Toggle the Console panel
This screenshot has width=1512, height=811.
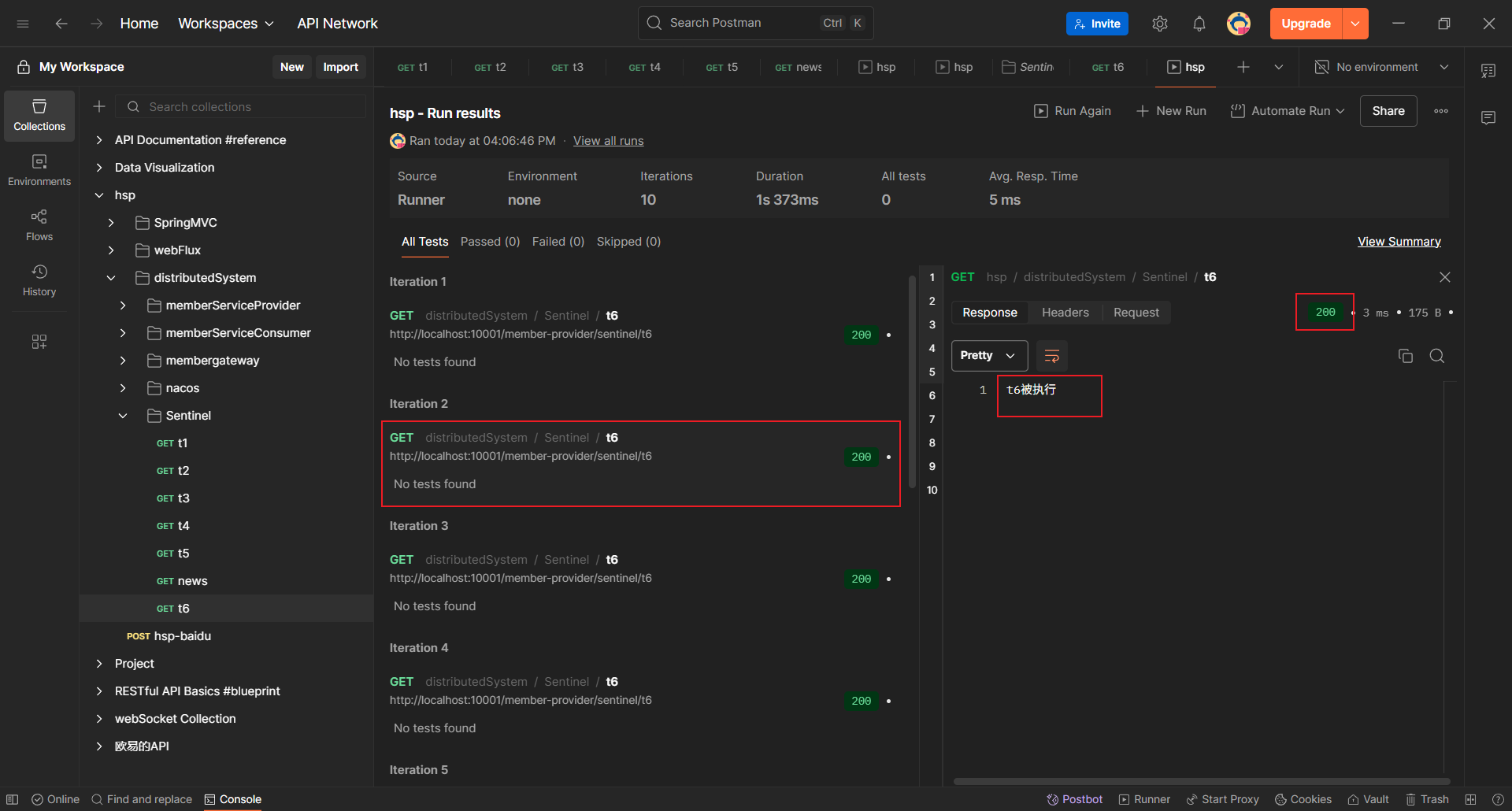pyautogui.click(x=233, y=799)
